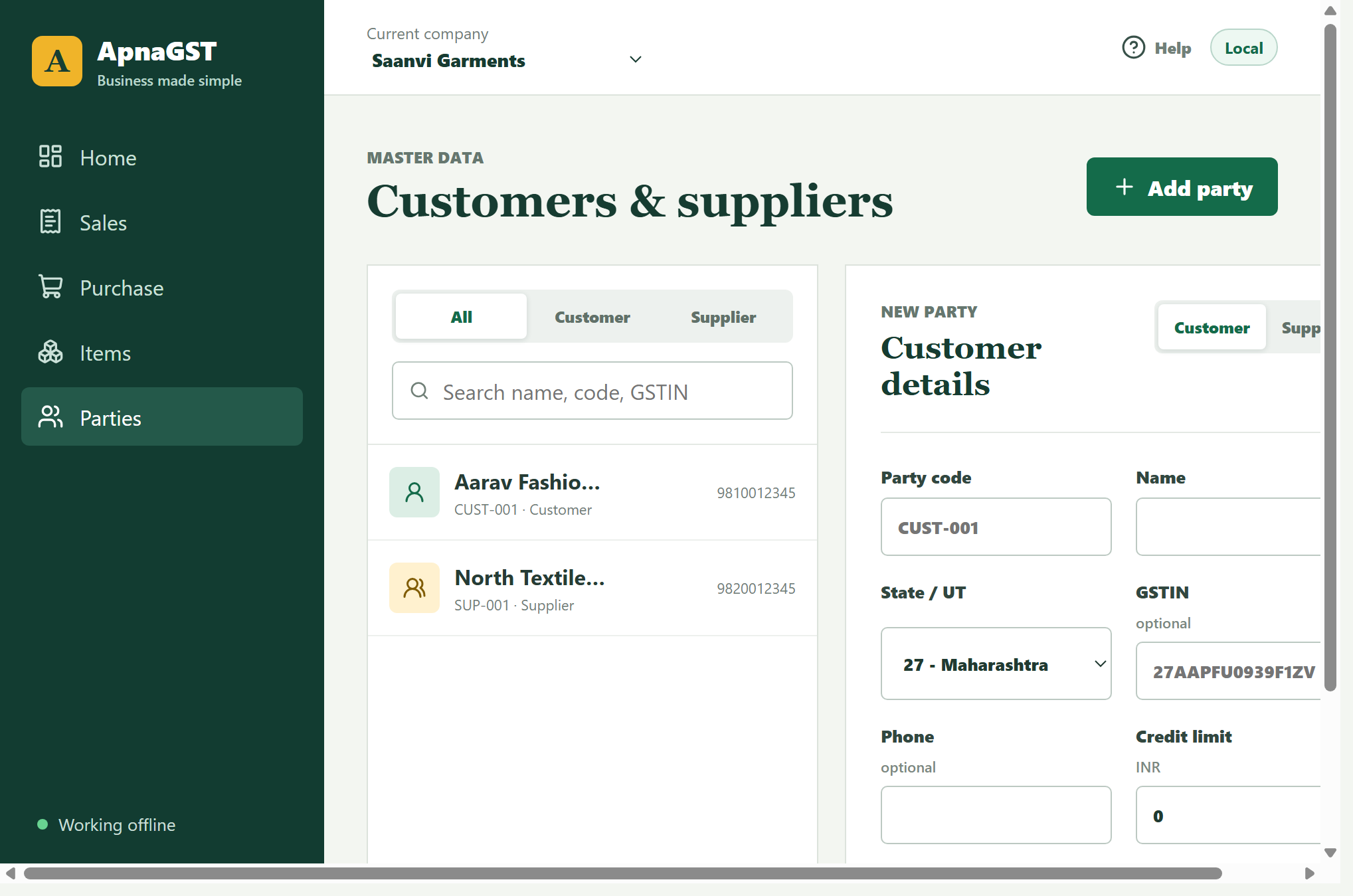Click the search magnifier icon
Screen dimensions: 1353x896
[x=419, y=391]
